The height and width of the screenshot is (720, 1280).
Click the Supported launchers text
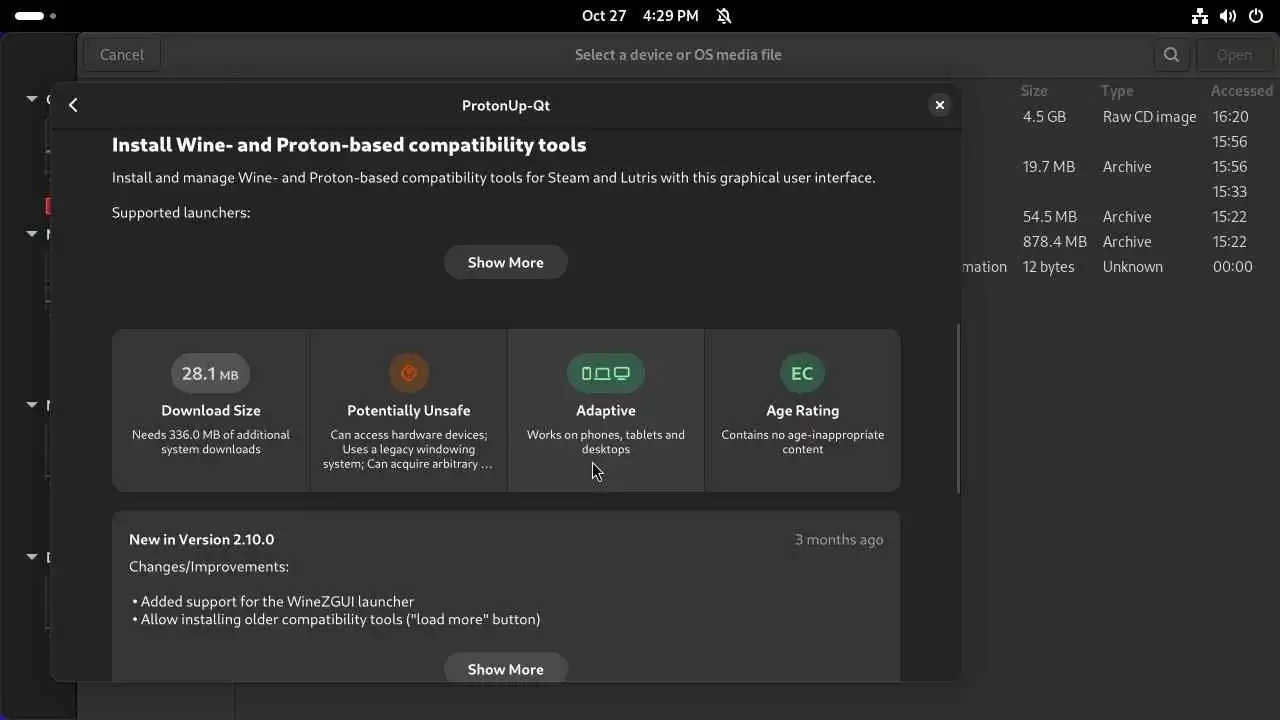click(x=181, y=213)
